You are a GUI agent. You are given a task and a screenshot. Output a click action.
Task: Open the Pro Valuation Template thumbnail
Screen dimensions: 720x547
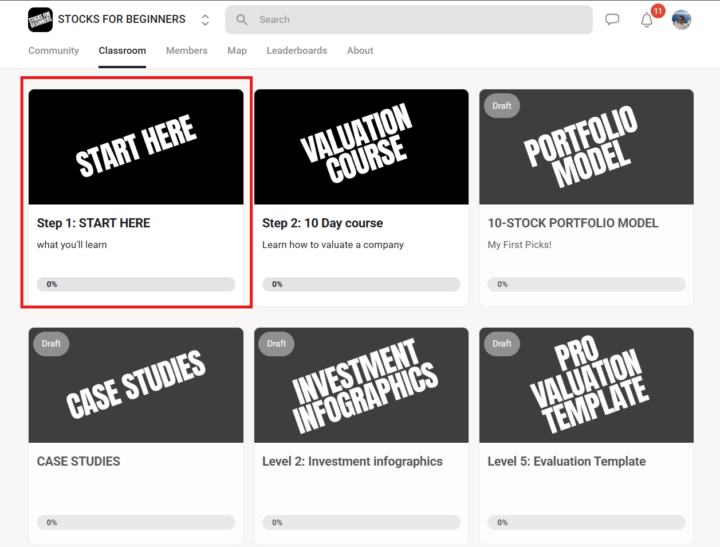tap(586, 385)
